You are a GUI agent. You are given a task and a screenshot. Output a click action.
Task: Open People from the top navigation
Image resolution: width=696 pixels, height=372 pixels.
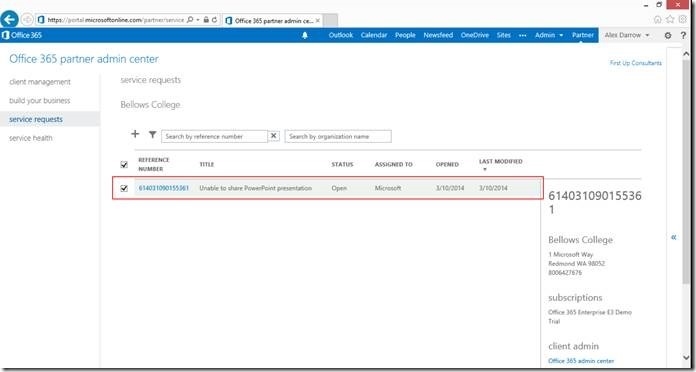click(405, 35)
